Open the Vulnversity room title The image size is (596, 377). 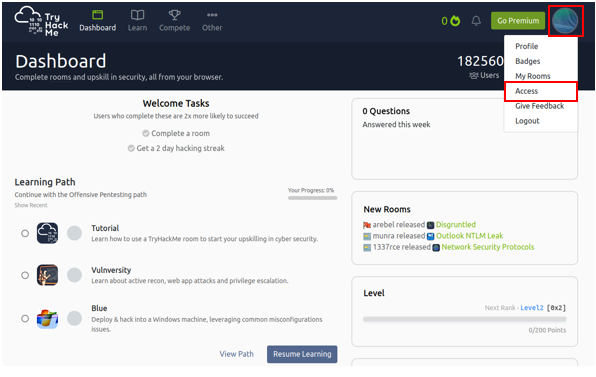pos(111,270)
